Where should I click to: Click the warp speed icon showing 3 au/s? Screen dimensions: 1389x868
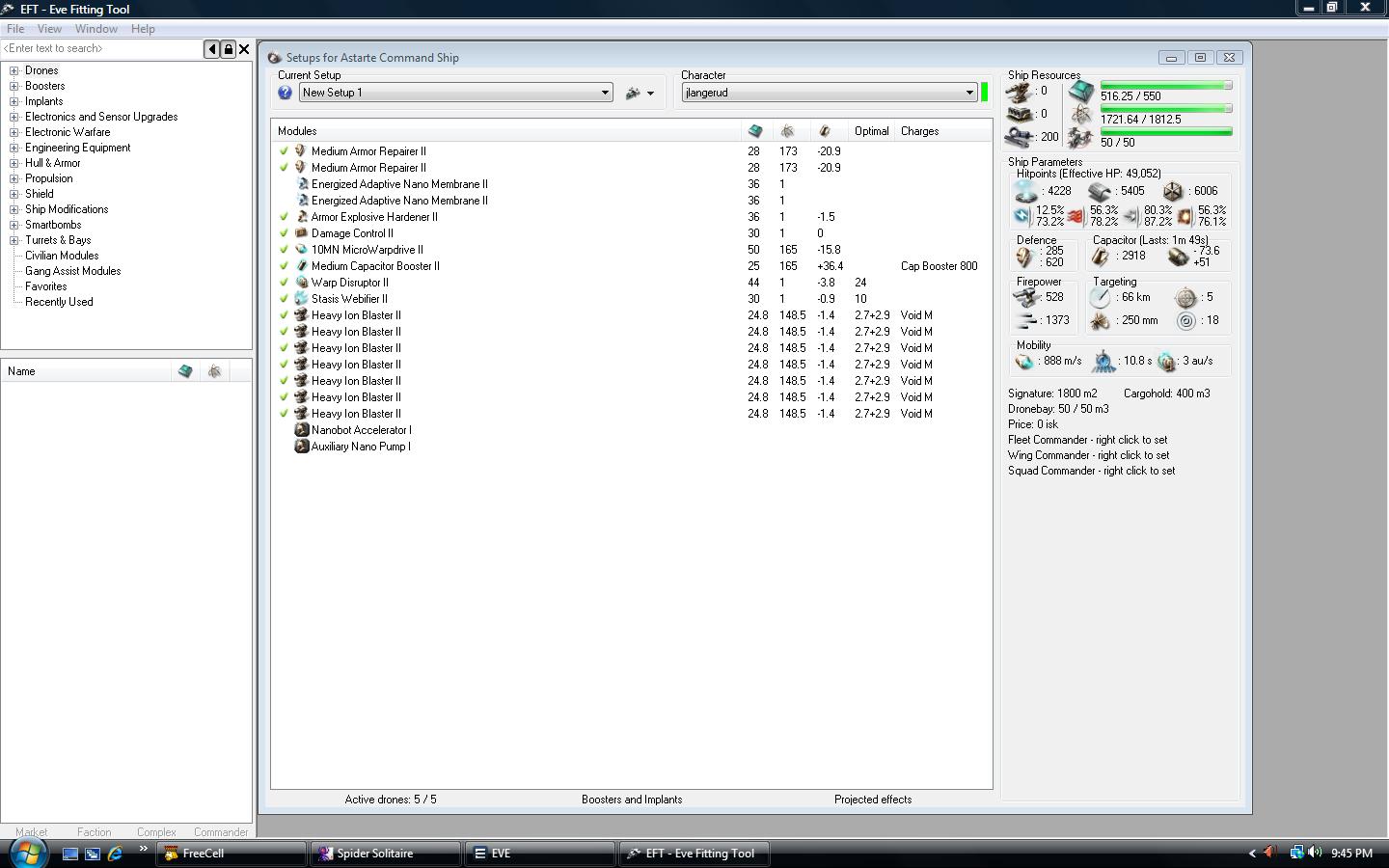click(x=1167, y=362)
